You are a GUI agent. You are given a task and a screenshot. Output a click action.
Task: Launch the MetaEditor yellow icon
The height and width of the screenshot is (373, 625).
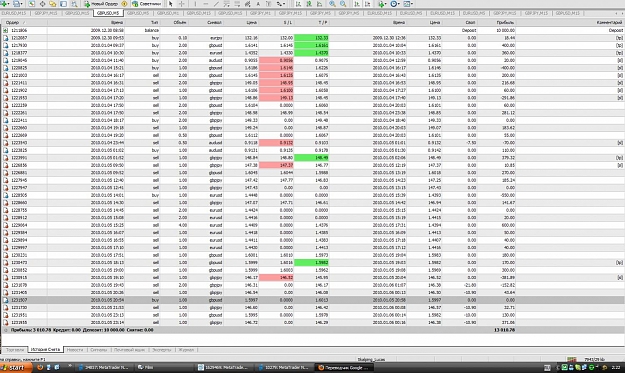(124, 4)
